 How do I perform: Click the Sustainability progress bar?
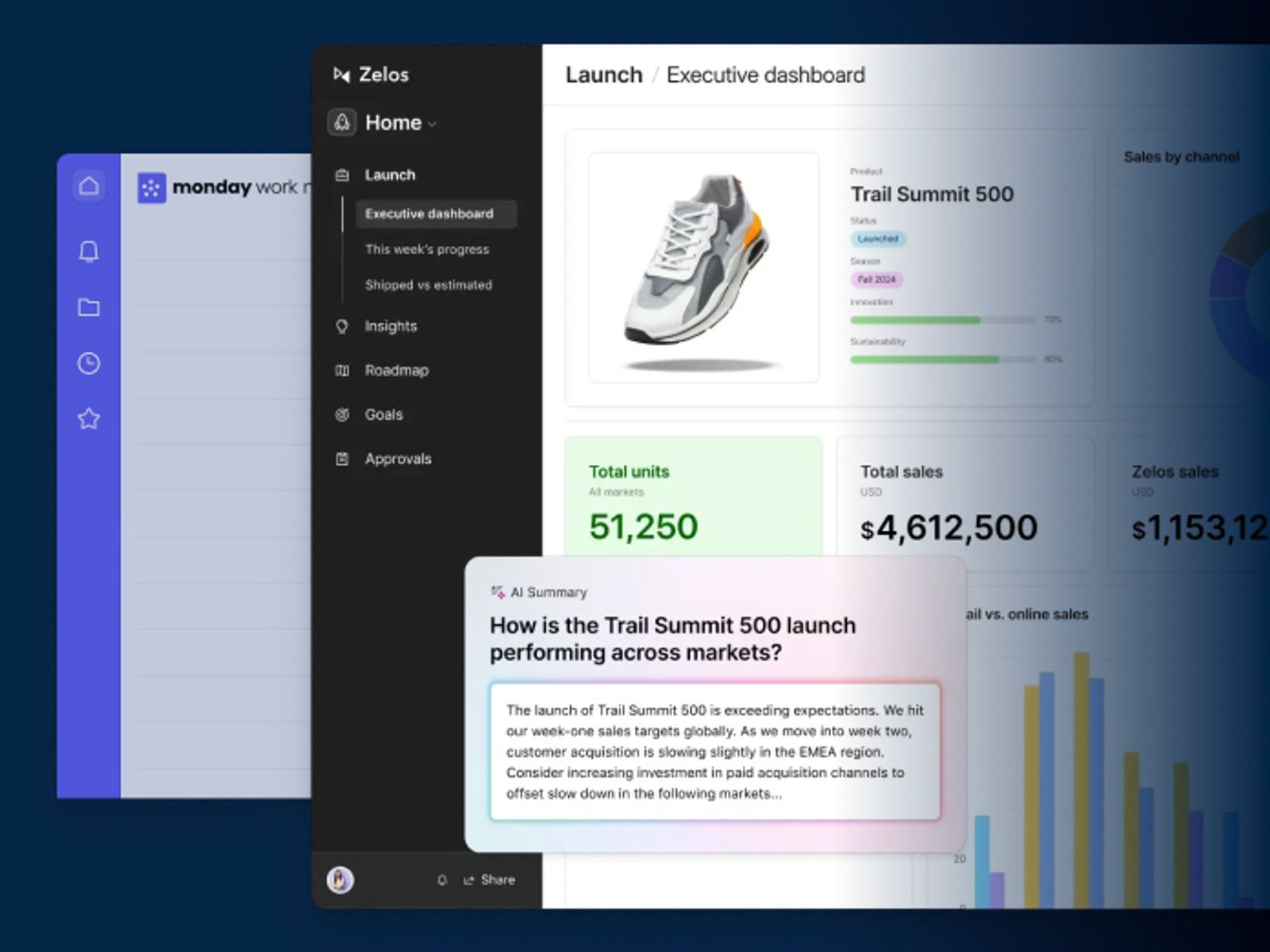pyautogui.click(x=944, y=359)
